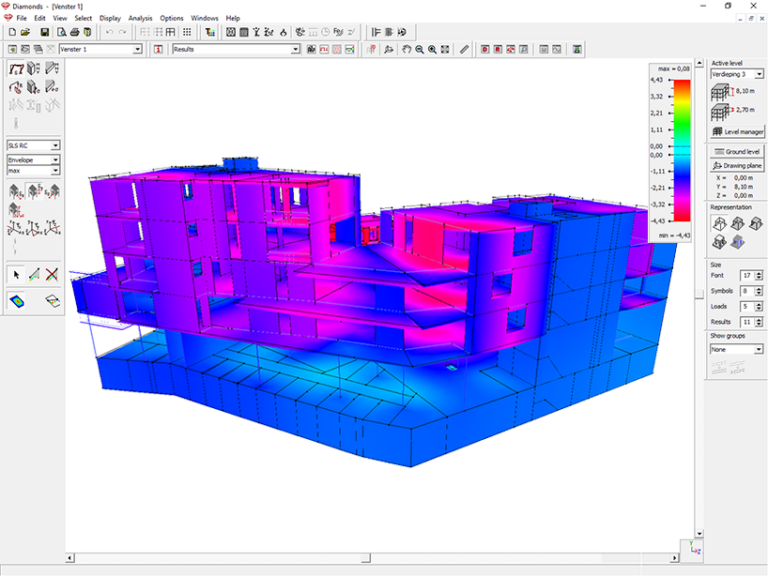
Task: Click the Level manager button
Action: [737, 131]
